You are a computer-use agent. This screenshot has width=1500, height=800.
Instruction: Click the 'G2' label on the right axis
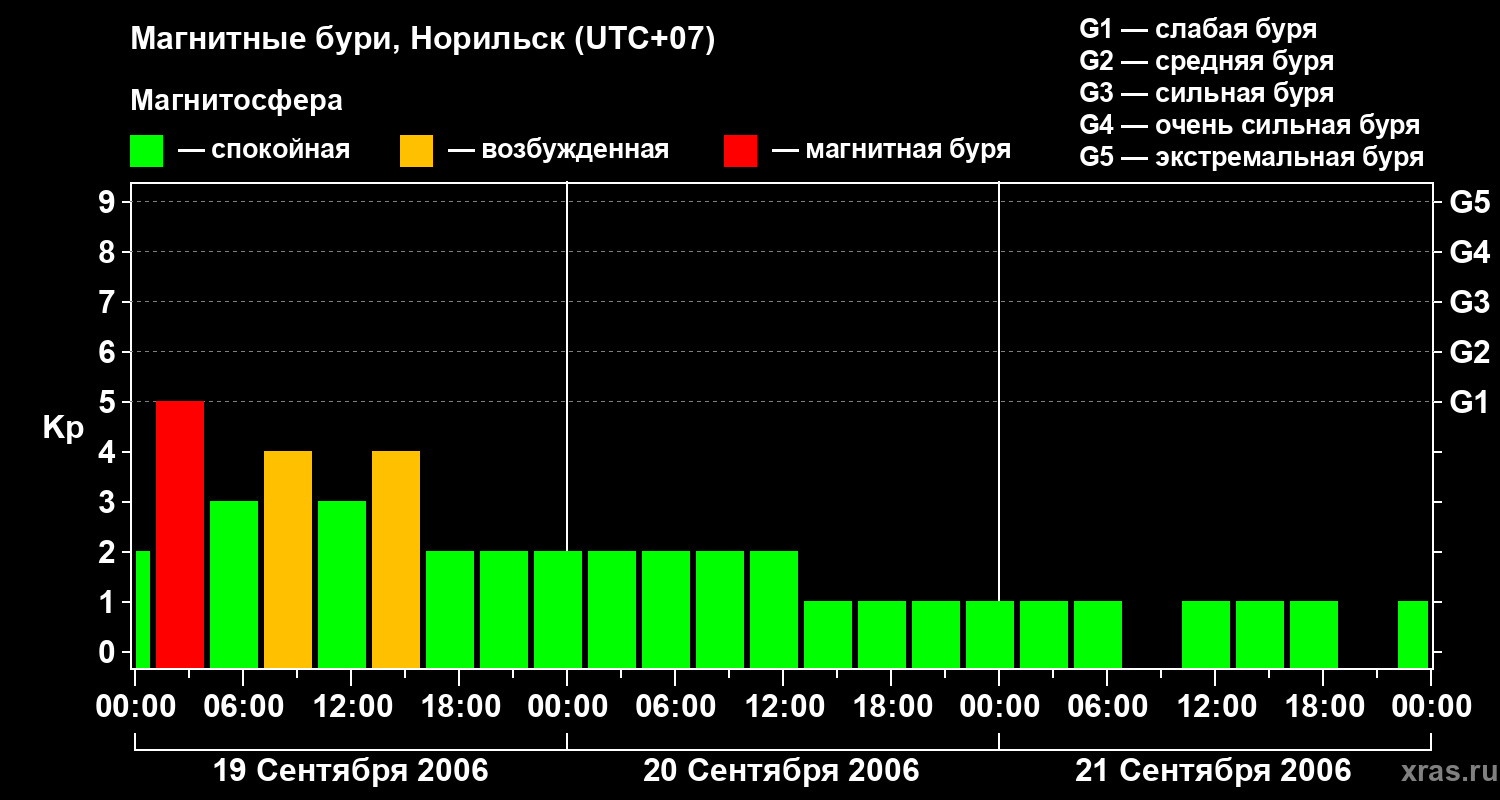[x=1470, y=352]
